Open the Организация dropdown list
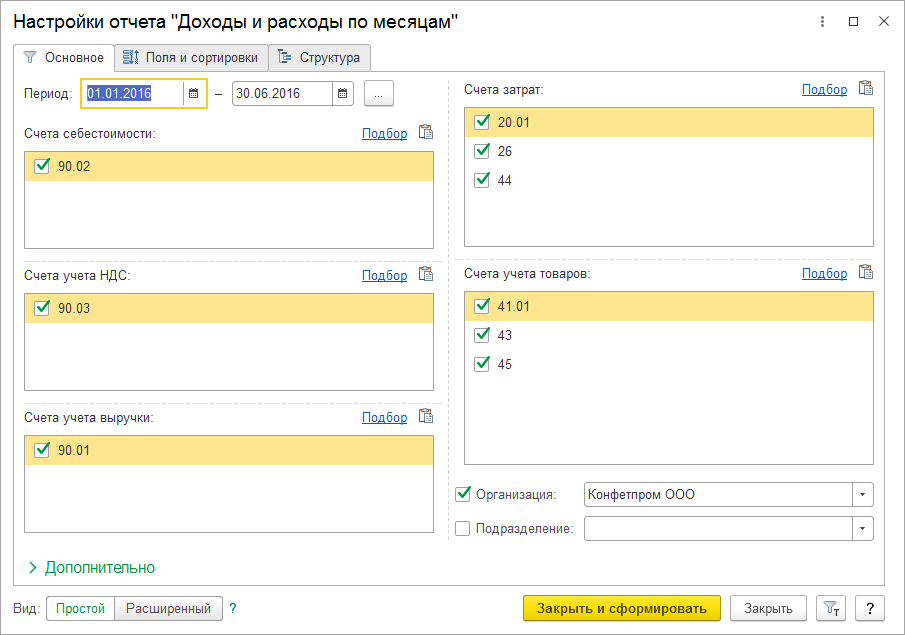Viewport: 905px width, 635px height. [863, 495]
